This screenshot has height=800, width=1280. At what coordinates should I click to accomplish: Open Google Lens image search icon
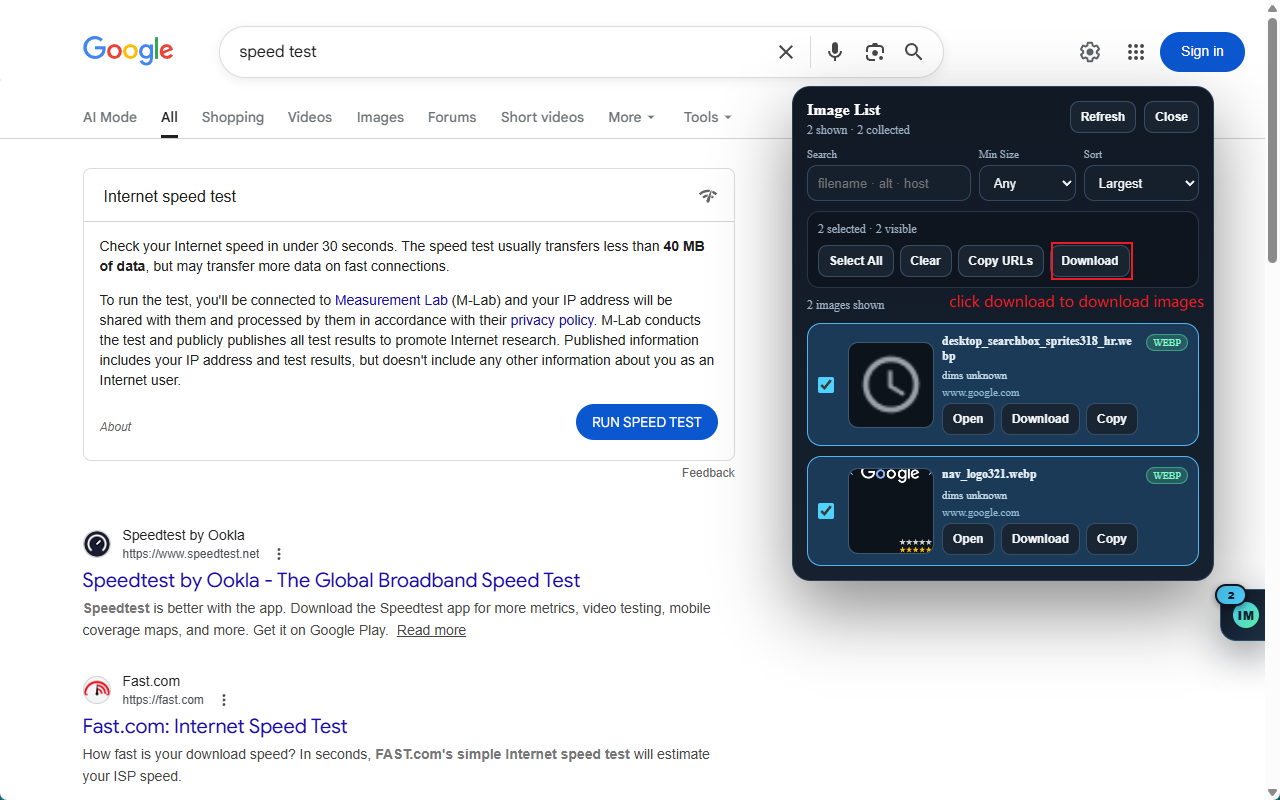coord(875,52)
